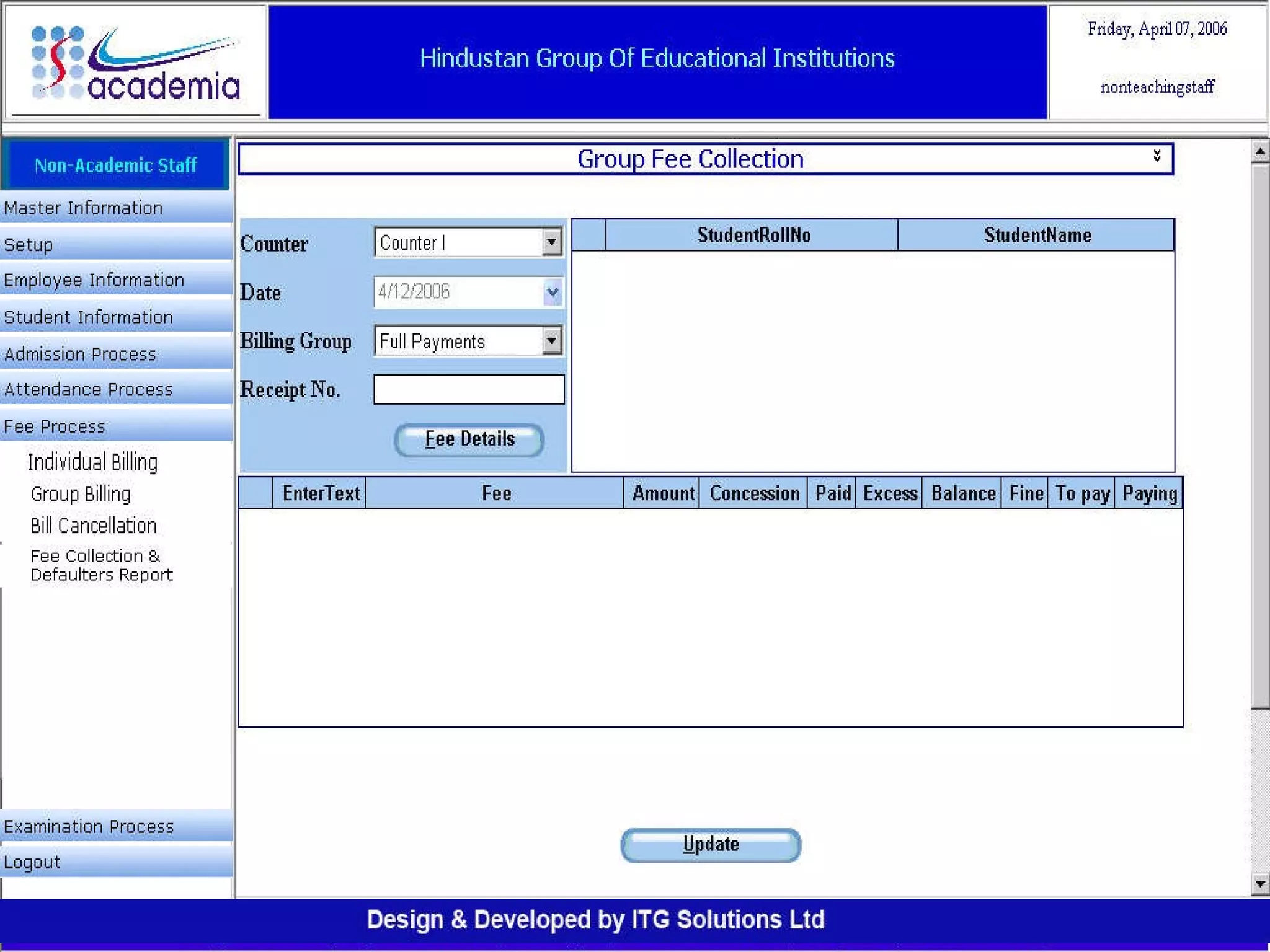Select the Employee Information menu item

[94, 280]
